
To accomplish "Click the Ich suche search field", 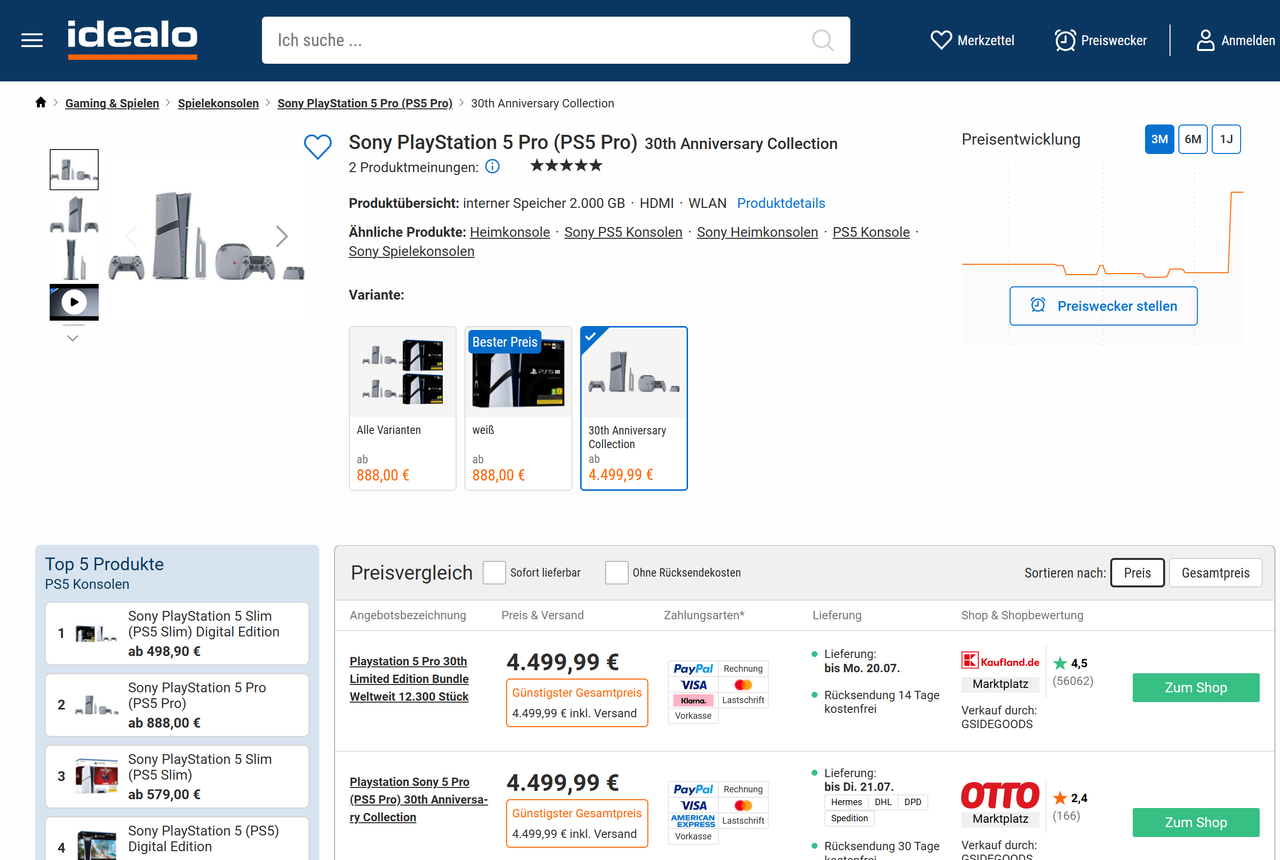I will tap(556, 40).
